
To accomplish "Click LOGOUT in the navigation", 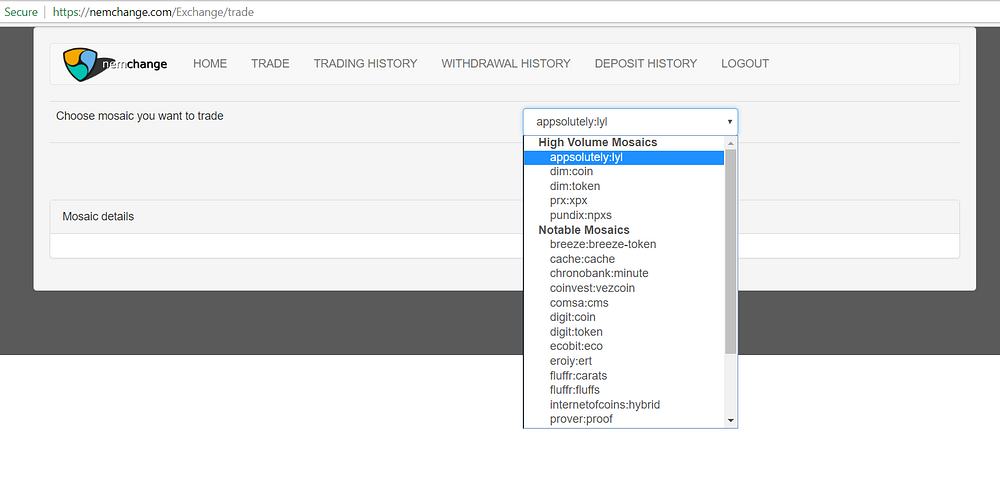I will click(x=745, y=64).
